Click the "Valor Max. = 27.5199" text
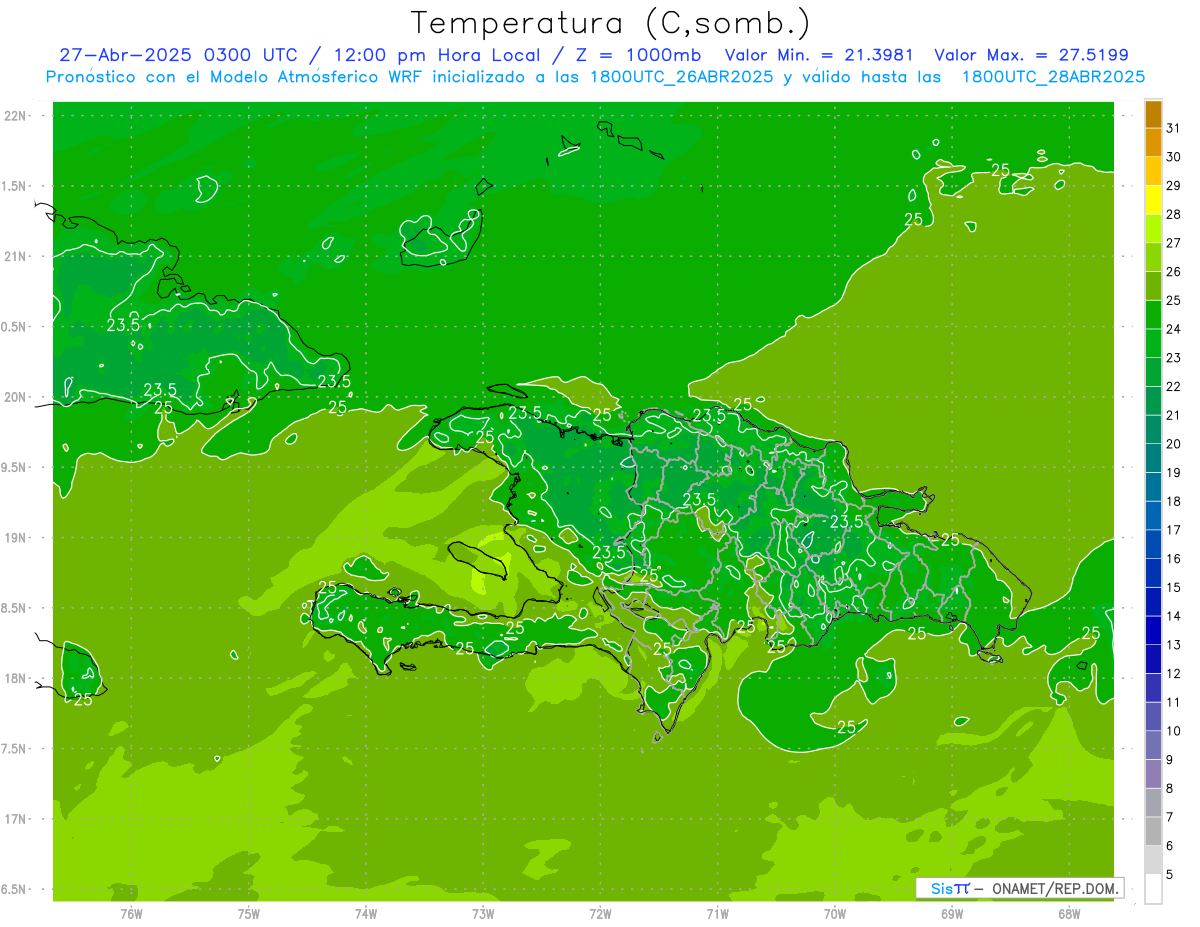This screenshot has height=927, width=1200. click(1031, 55)
